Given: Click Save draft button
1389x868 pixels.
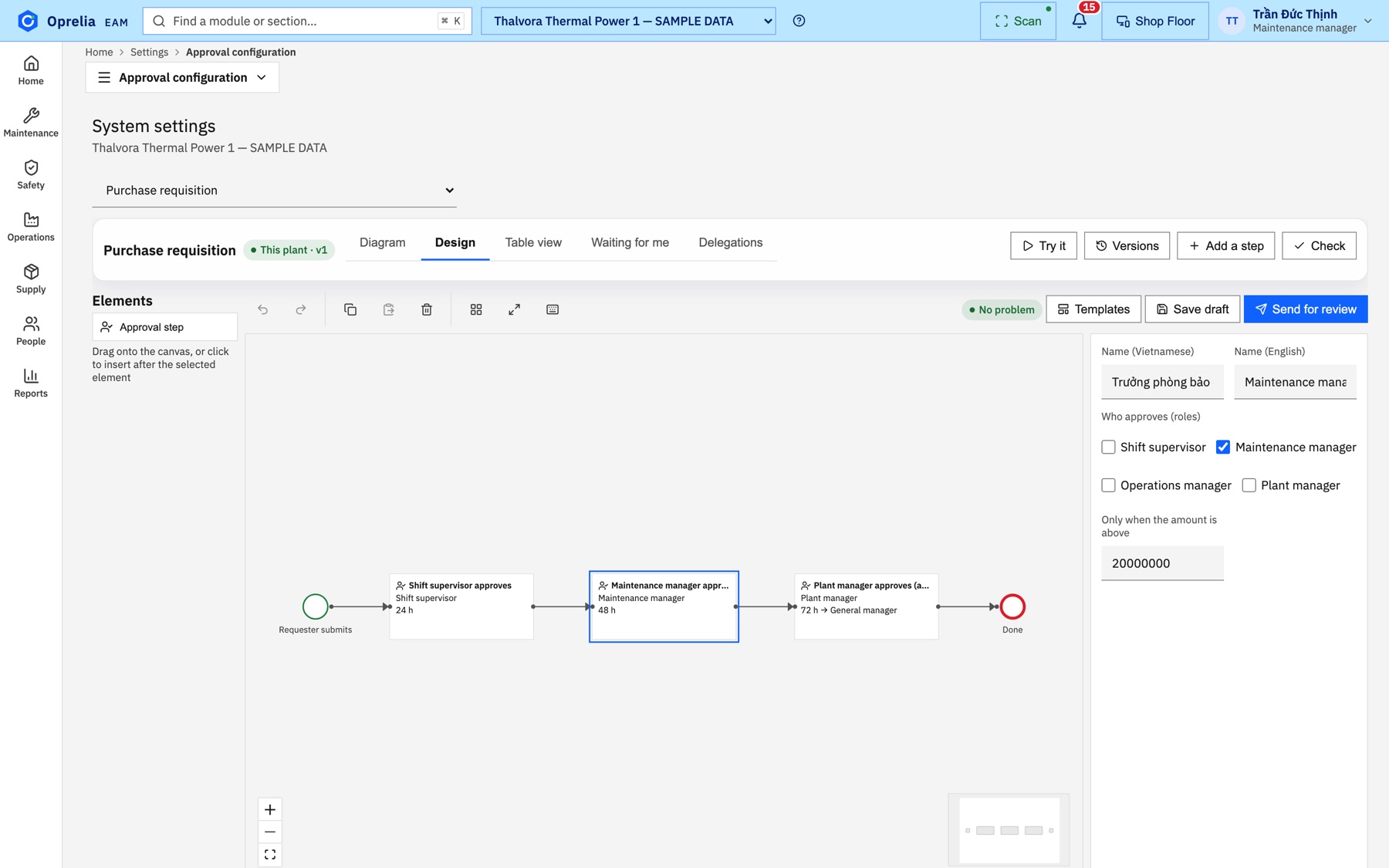Looking at the screenshot, I should pyautogui.click(x=1193, y=309).
